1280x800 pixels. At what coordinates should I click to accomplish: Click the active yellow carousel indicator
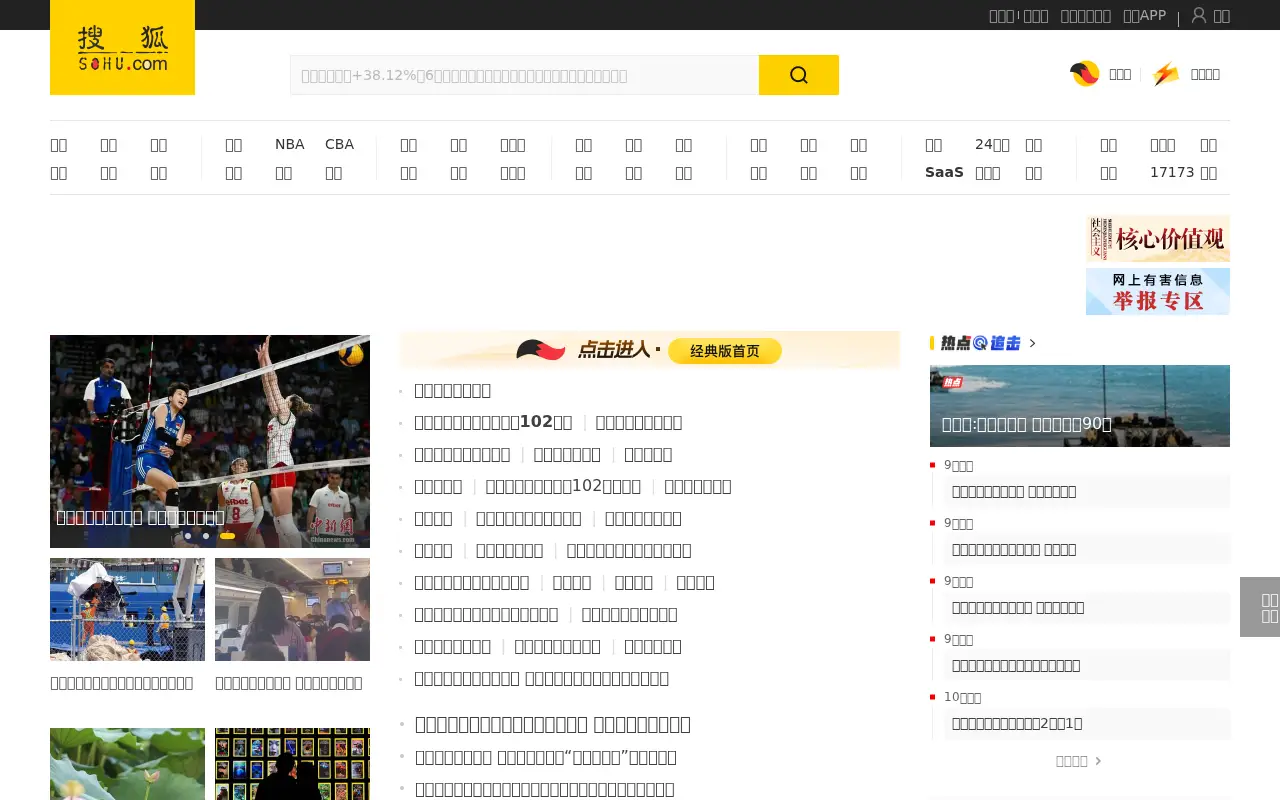(227, 536)
